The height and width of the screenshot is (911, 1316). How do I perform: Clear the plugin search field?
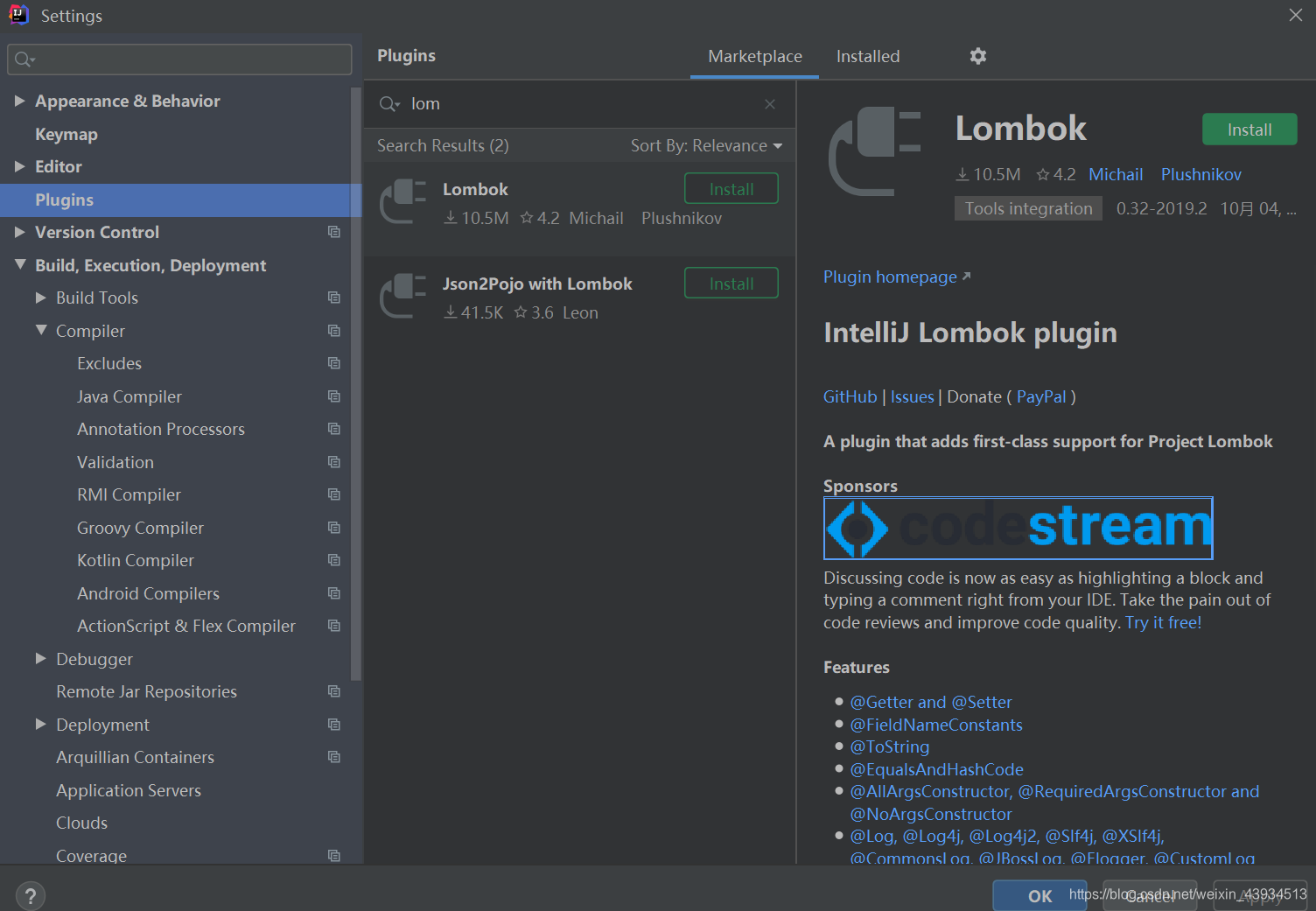pyautogui.click(x=770, y=104)
